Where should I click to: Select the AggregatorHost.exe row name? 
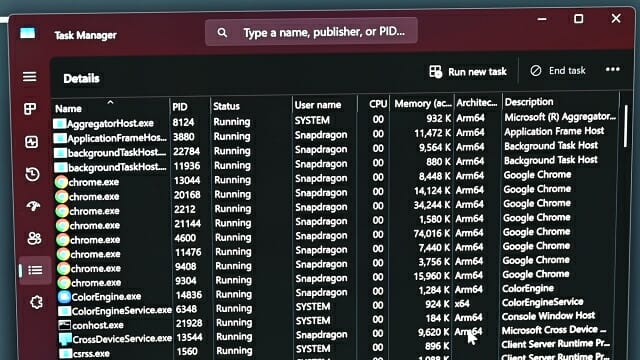[111, 123]
